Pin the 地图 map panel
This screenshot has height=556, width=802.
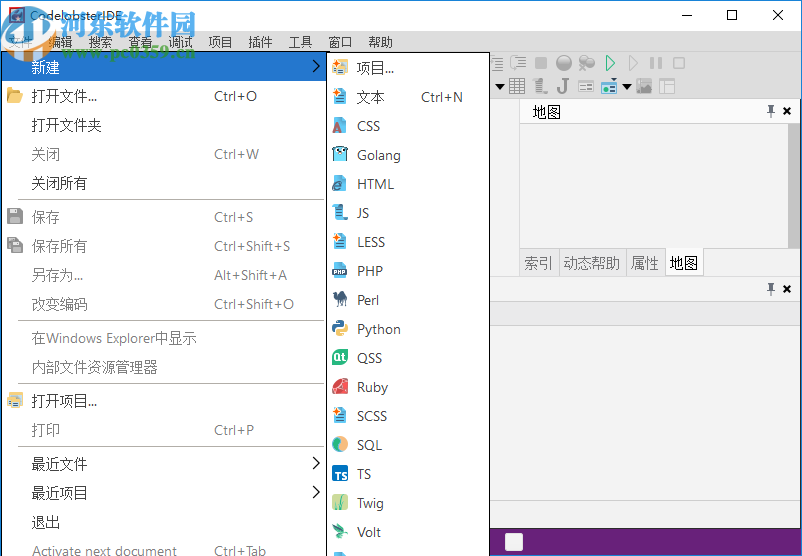[x=771, y=110]
